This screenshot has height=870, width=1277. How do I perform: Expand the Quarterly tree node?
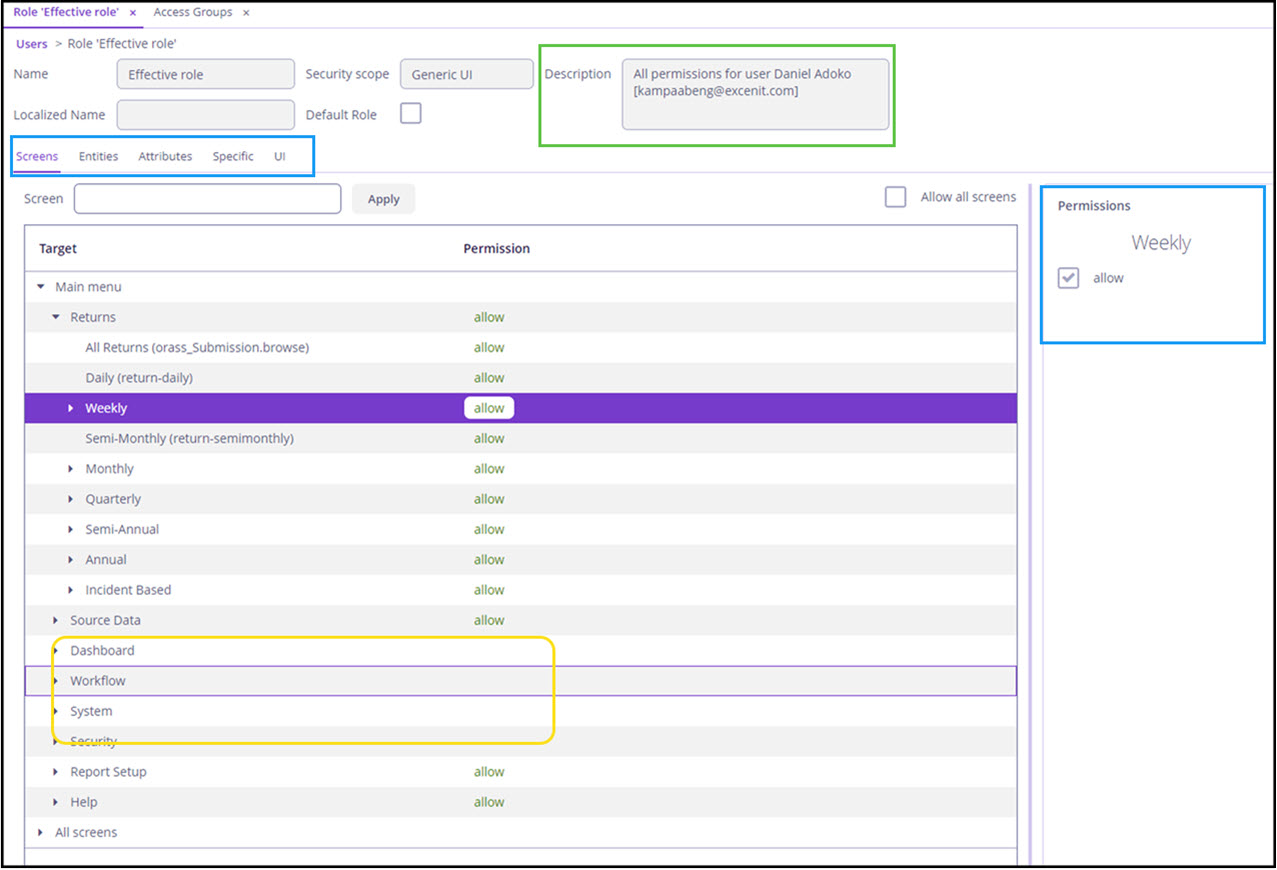[x=71, y=499]
